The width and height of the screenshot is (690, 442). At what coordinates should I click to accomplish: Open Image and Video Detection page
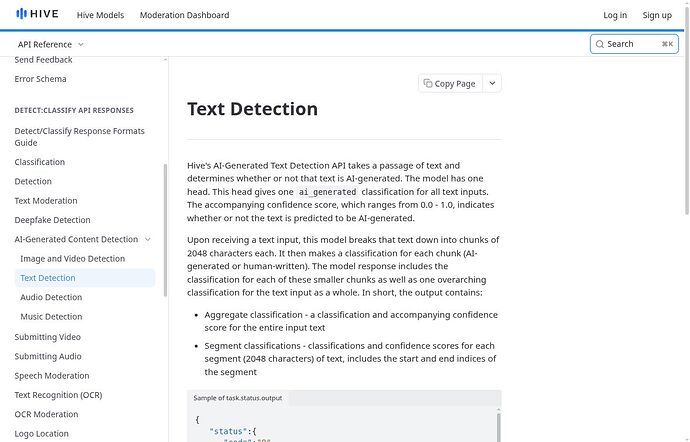pyautogui.click(x=73, y=259)
